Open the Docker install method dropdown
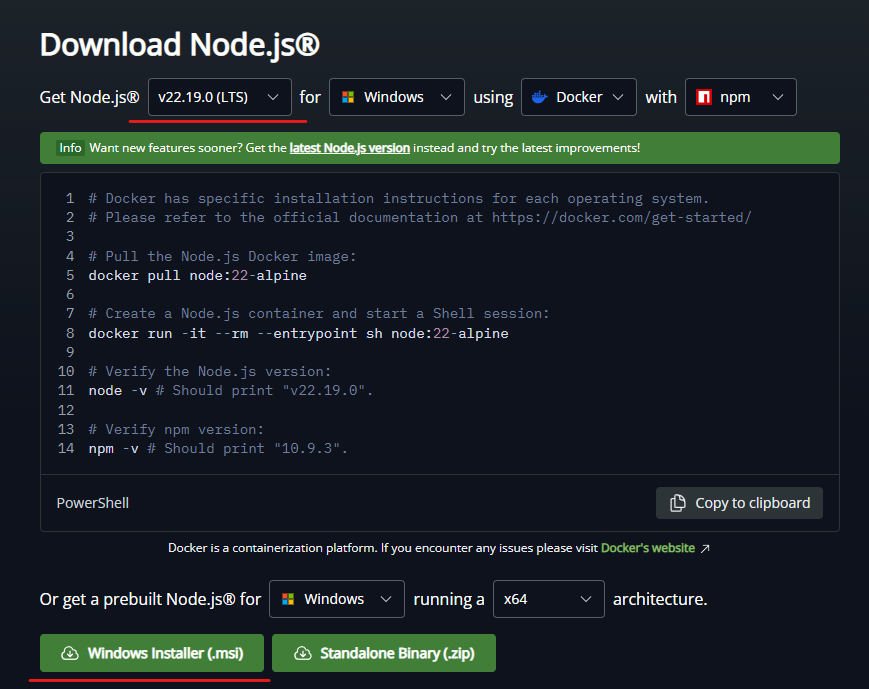This screenshot has width=869, height=689. pyautogui.click(x=579, y=97)
